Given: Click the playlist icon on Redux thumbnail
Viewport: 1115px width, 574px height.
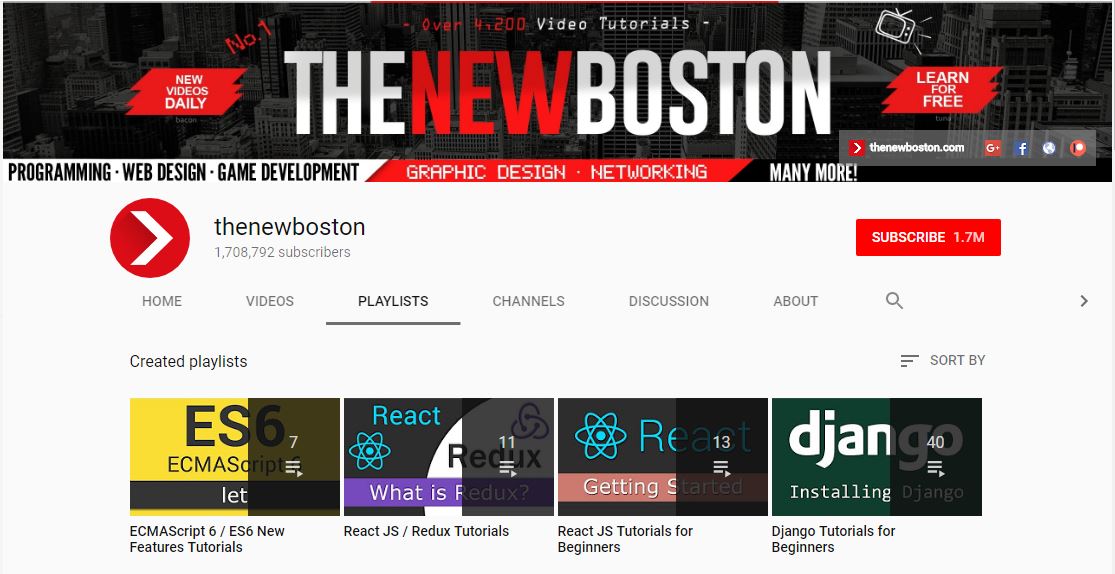Looking at the screenshot, I should 507,468.
